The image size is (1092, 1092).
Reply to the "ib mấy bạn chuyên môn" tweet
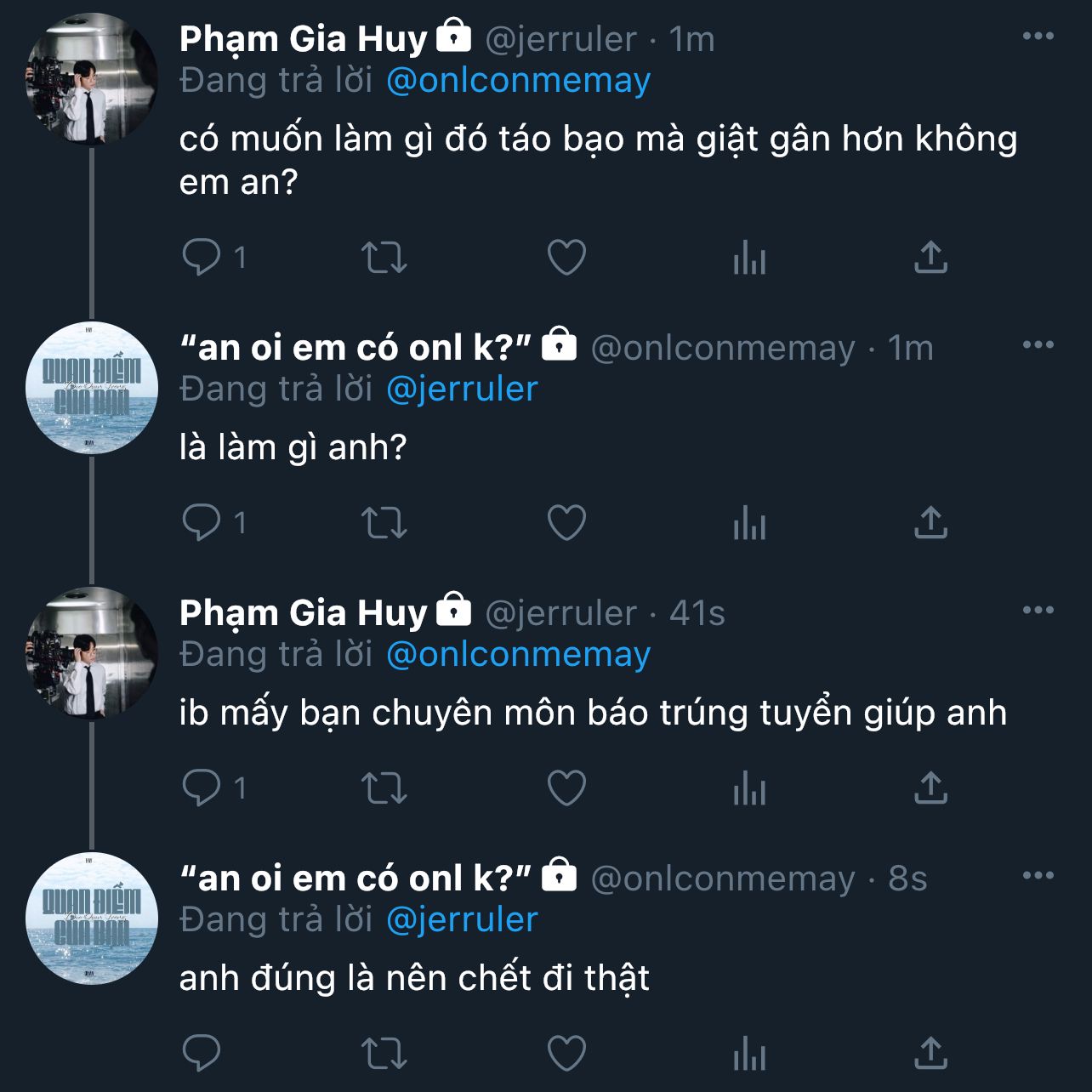pos(202,788)
